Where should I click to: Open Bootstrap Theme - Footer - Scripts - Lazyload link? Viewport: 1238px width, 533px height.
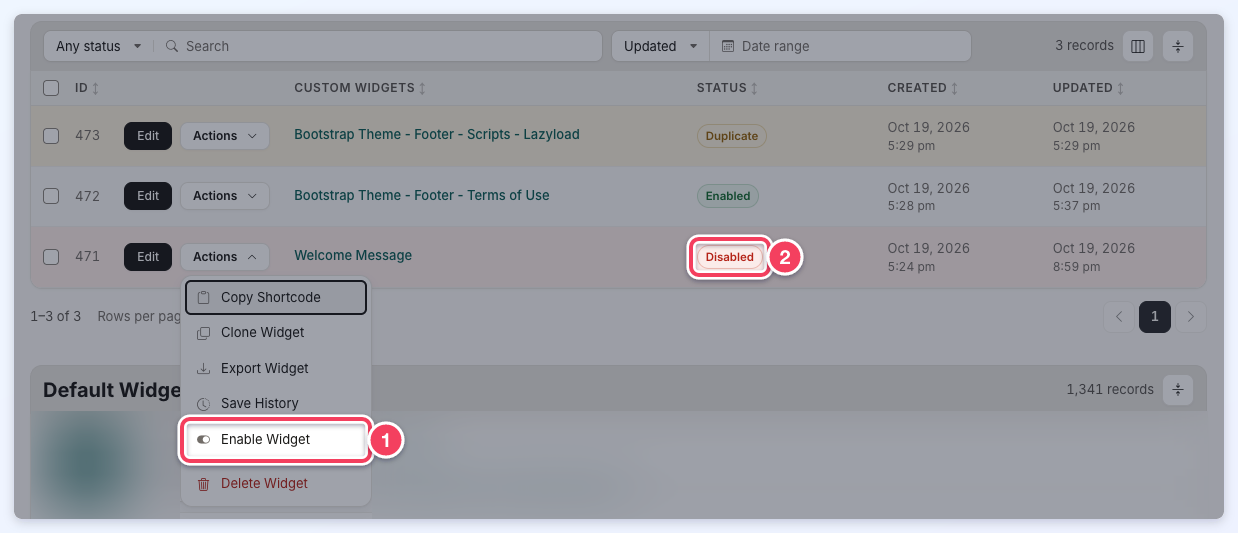[437, 134]
